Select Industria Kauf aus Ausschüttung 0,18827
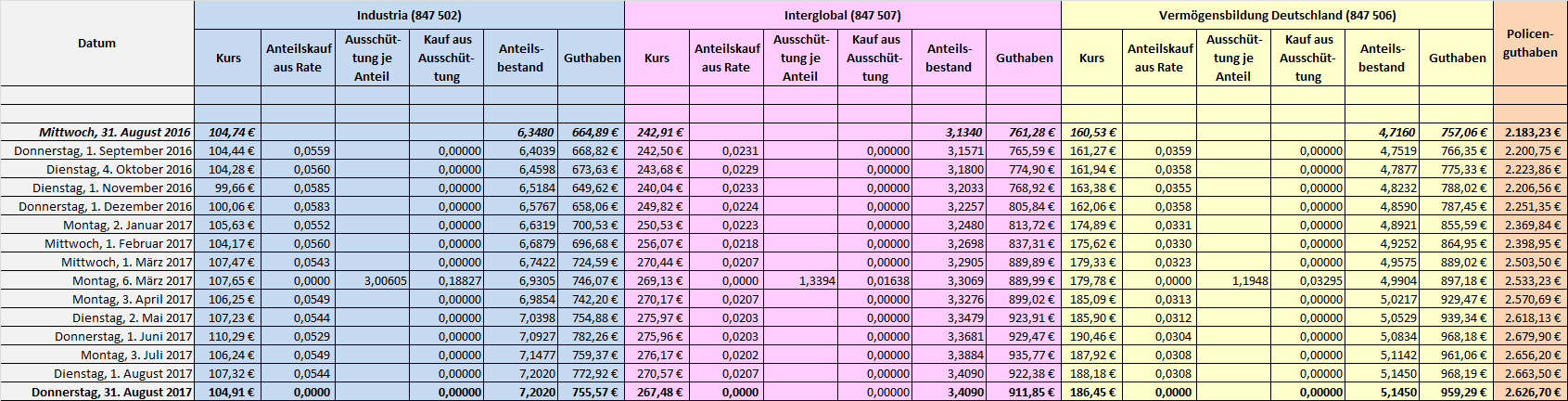The image size is (1568, 401). 446,280
